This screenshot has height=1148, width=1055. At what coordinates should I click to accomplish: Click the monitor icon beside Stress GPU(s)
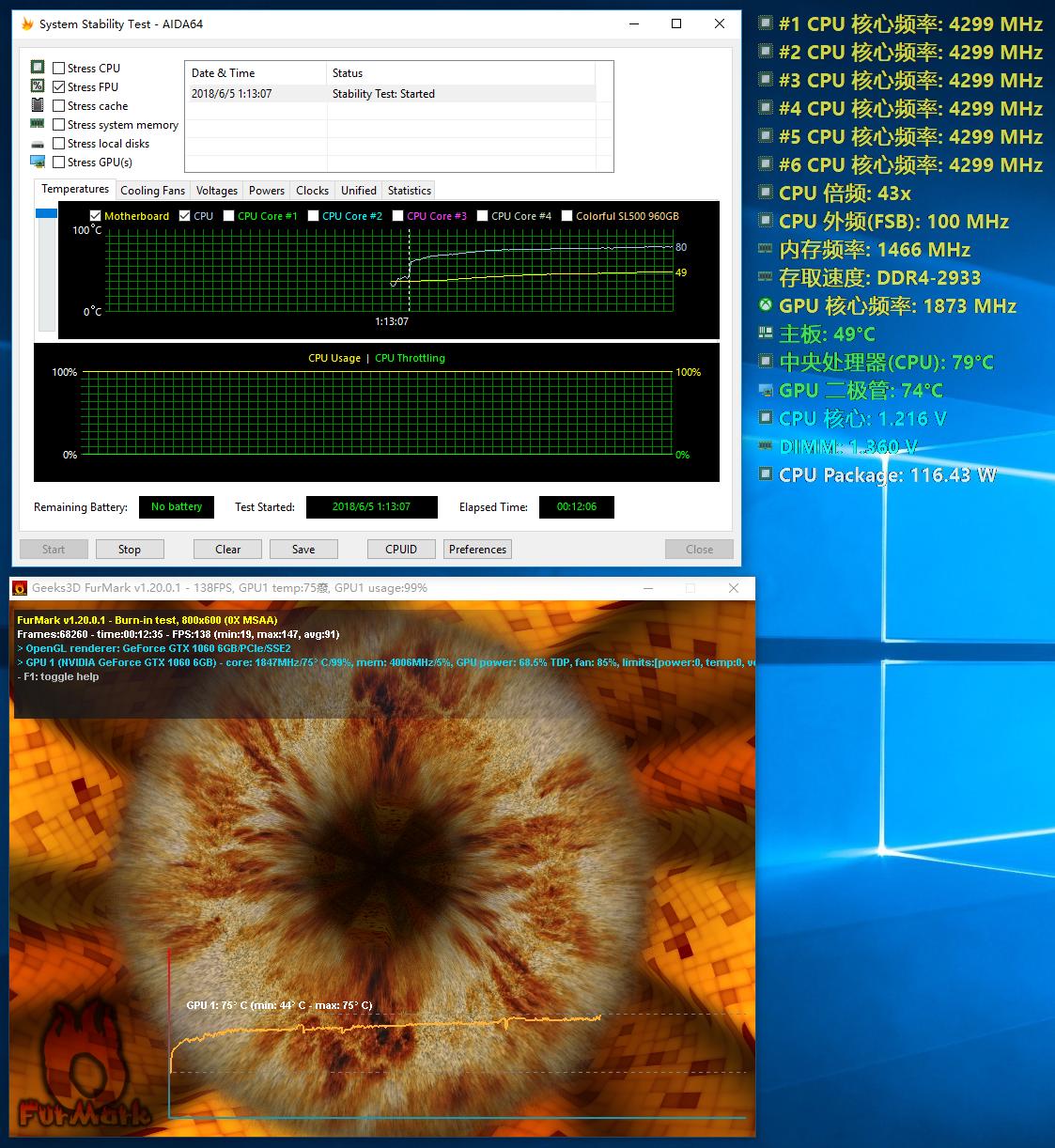[x=38, y=162]
